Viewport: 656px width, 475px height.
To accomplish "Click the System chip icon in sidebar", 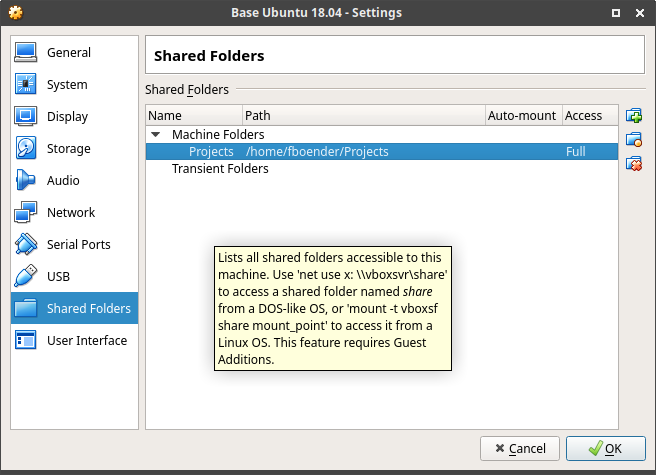I will tap(26, 84).
